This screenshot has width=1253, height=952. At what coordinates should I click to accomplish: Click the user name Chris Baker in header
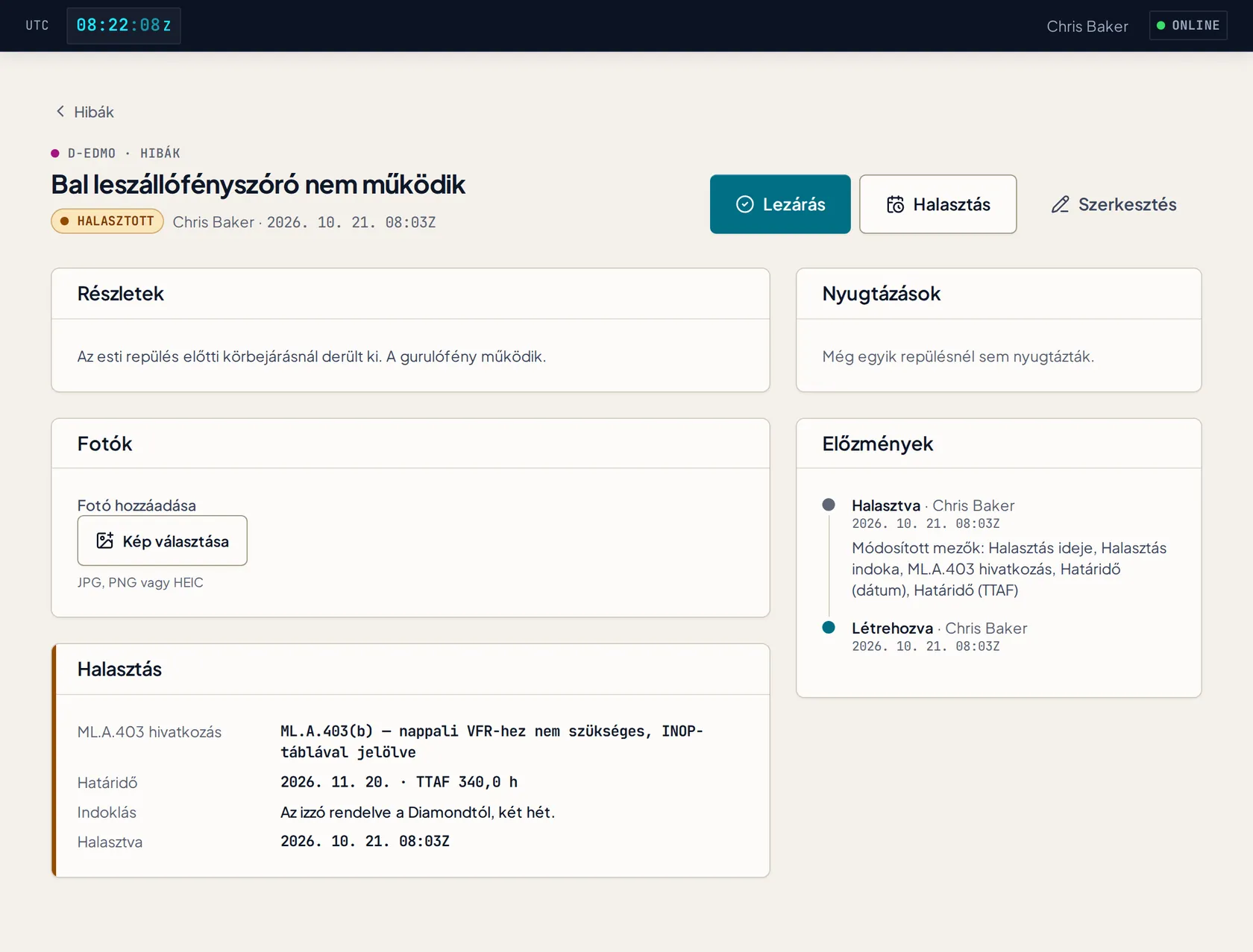[1087, 26]
